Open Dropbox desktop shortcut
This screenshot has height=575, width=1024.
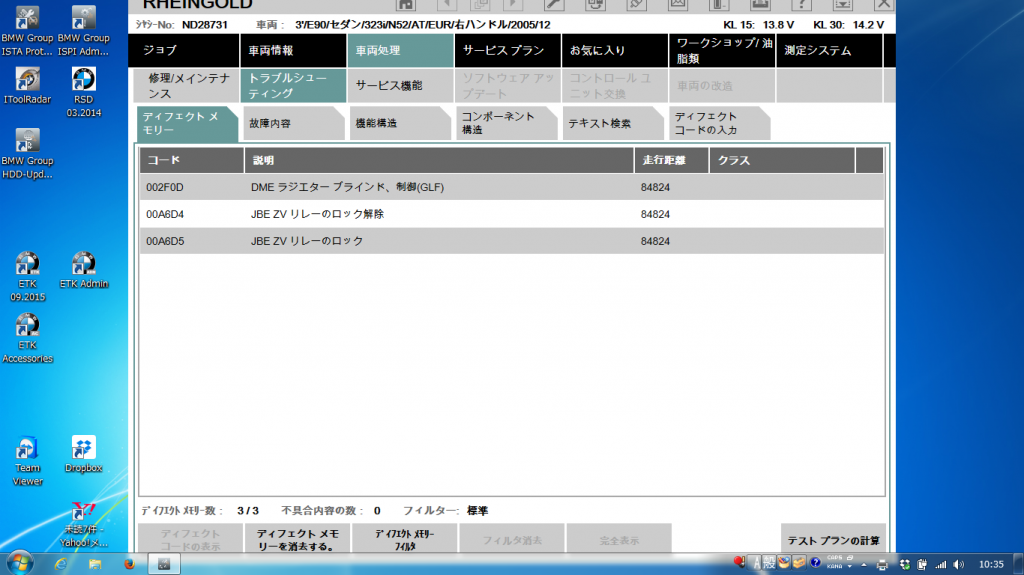click(x=84, y=454)
